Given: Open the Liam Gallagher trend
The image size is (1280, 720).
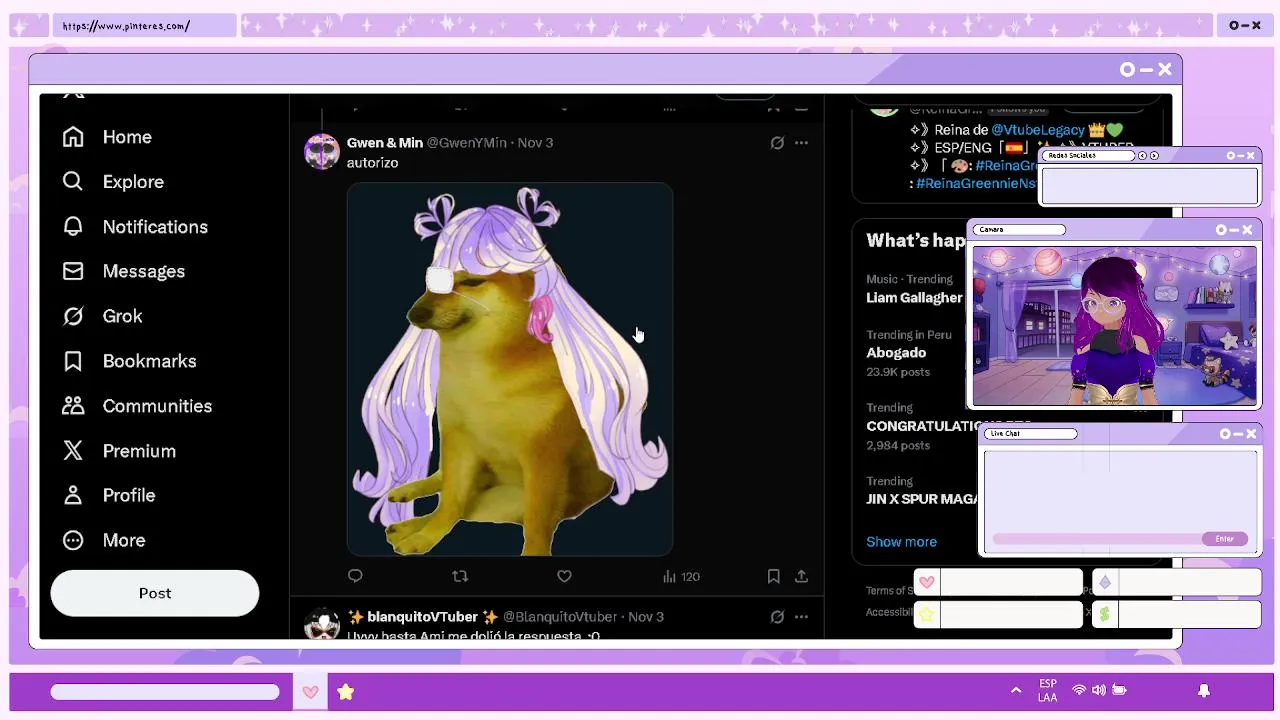Looking at the screenshot, I should pyautogui.click(x=914, y=298).
